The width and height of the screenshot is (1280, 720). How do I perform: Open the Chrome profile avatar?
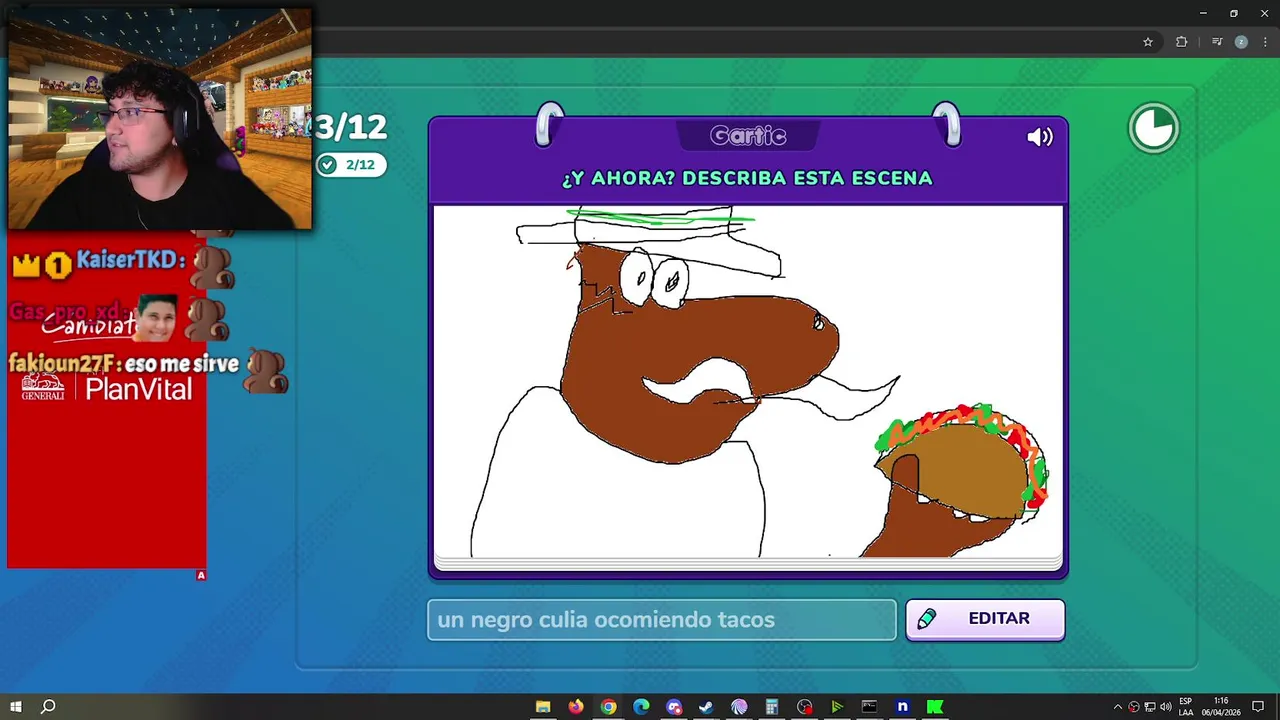(1241, 42)
